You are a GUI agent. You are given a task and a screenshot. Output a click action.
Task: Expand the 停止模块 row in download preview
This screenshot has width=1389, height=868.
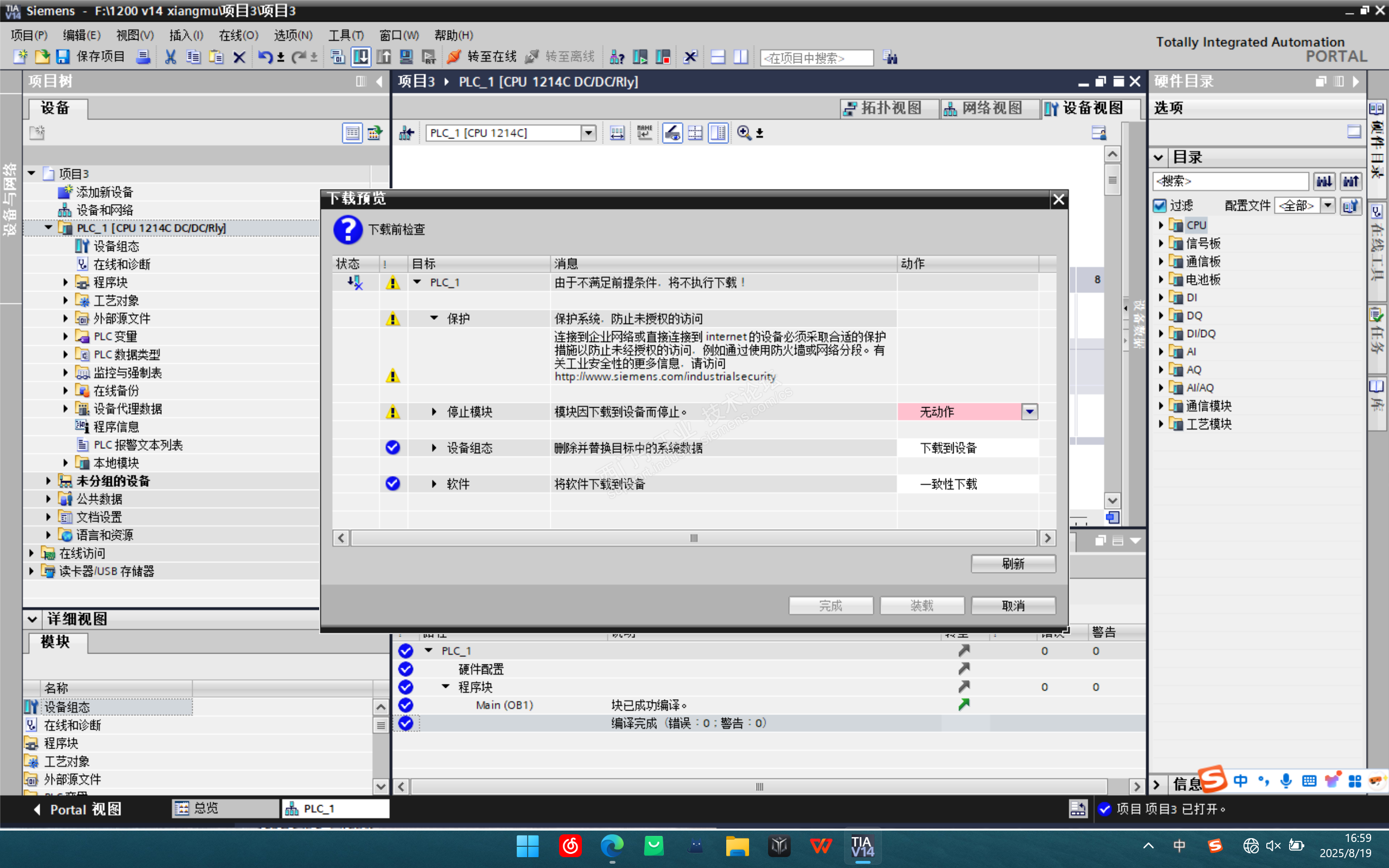(434, 411)
